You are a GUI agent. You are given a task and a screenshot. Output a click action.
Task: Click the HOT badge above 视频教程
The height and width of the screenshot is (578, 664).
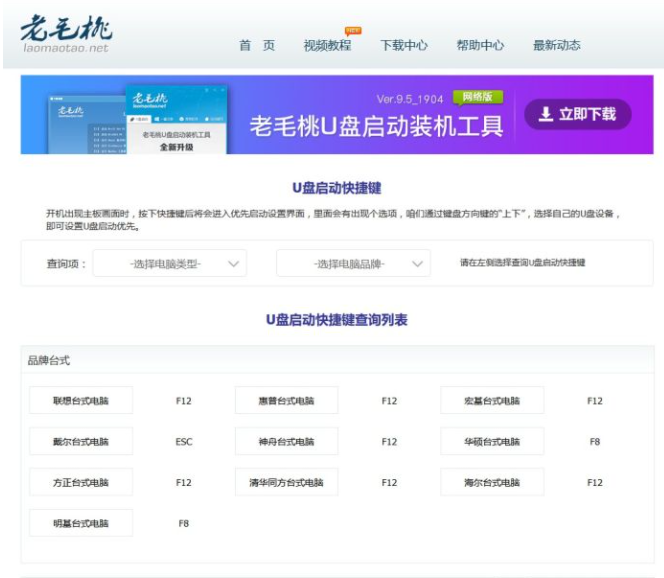point(352,31)
